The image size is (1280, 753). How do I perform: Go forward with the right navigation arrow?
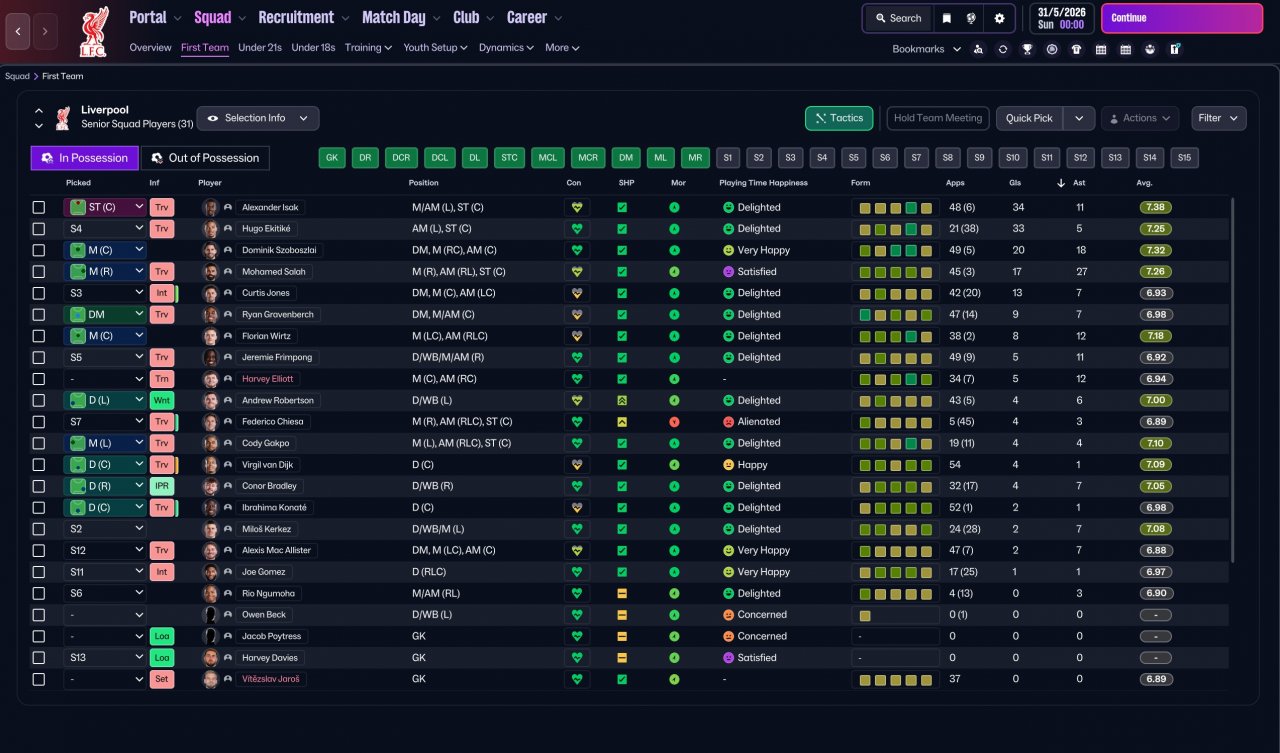pos(45,31)
